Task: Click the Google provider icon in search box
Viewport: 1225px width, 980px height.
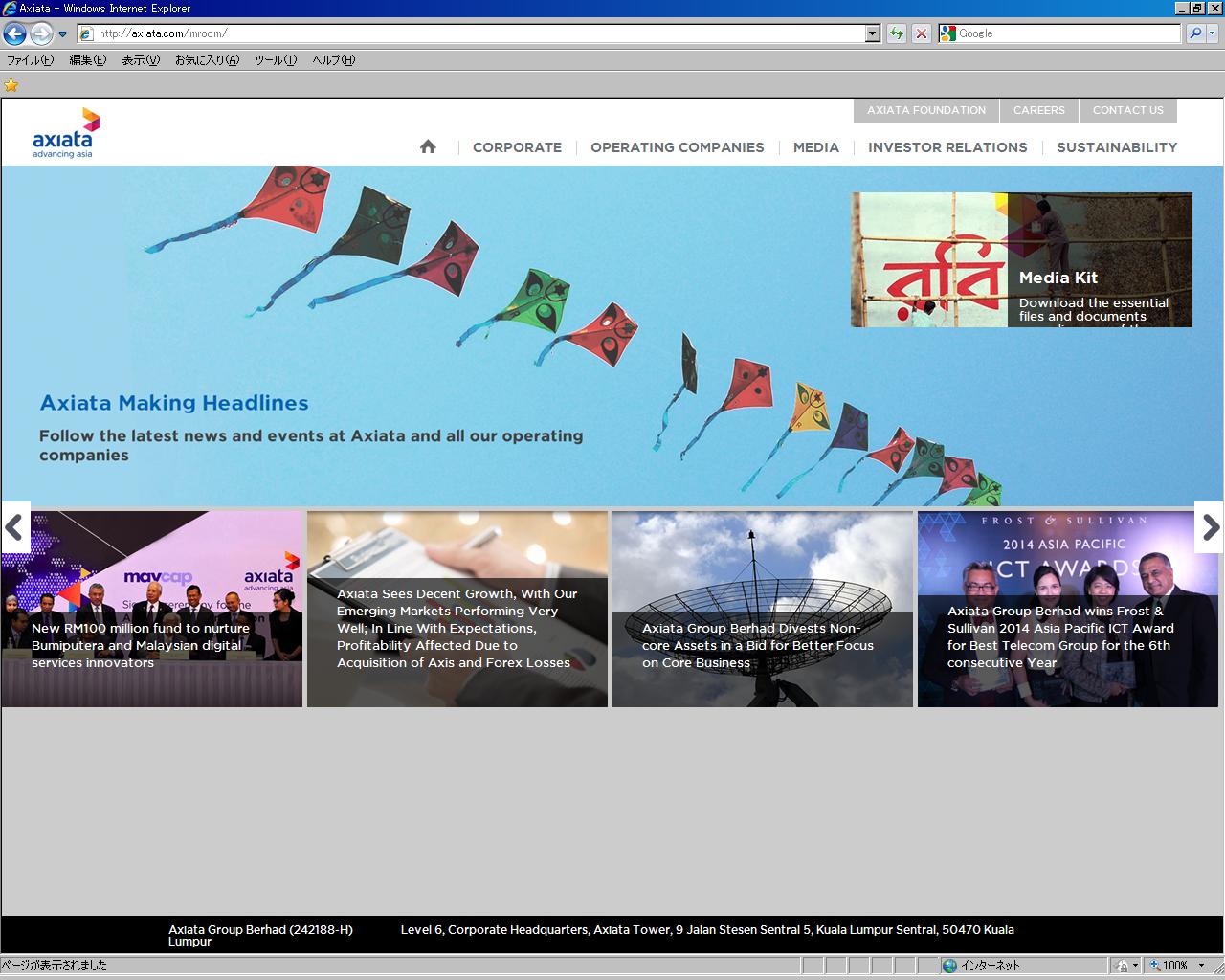Action: [x=947, y=33]
